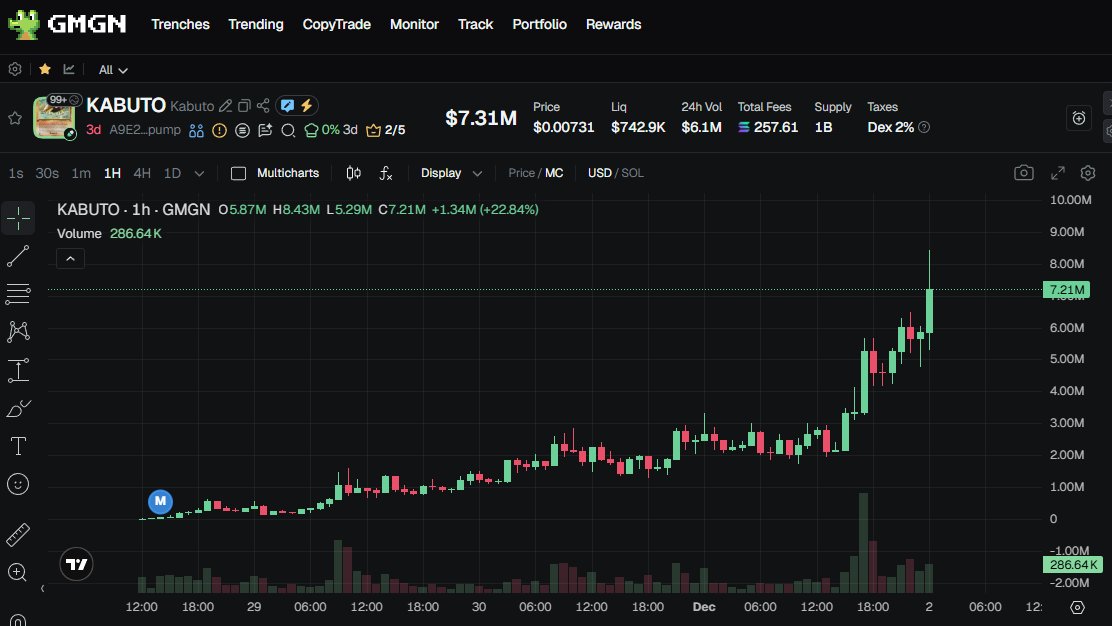
Task: Share the KABUTO token
Action: click(263, 106)
